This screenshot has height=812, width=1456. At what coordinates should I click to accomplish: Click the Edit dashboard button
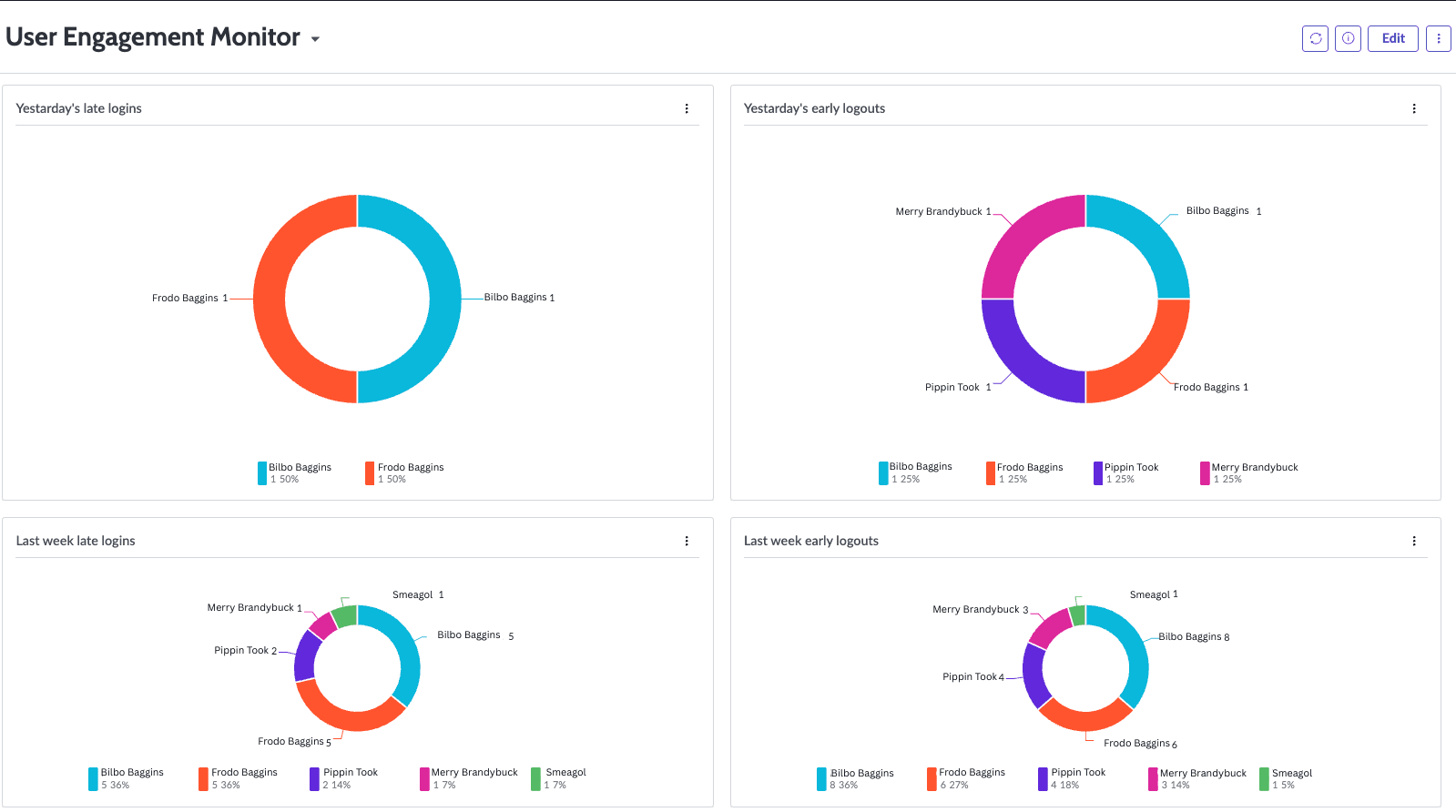coord(1392,38)
